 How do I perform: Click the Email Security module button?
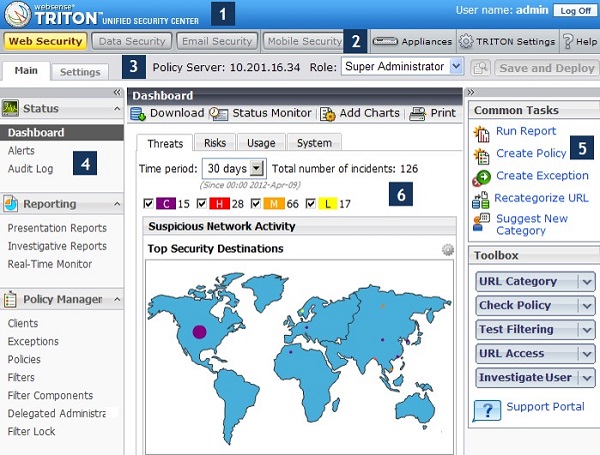point(217,41)
